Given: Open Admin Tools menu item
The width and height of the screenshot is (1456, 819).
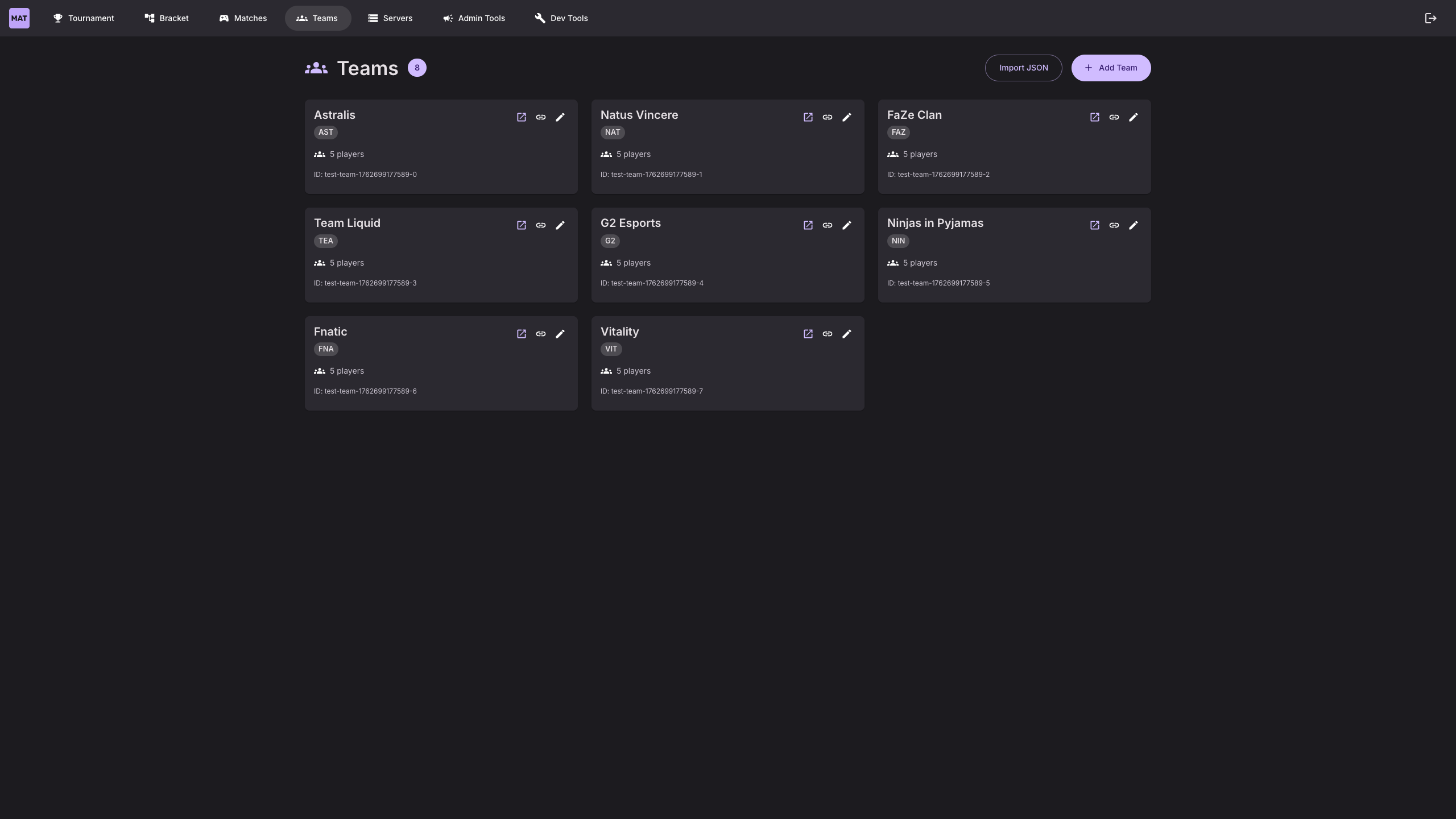Looking at the screenshot, I should click(x=474, y=18).
